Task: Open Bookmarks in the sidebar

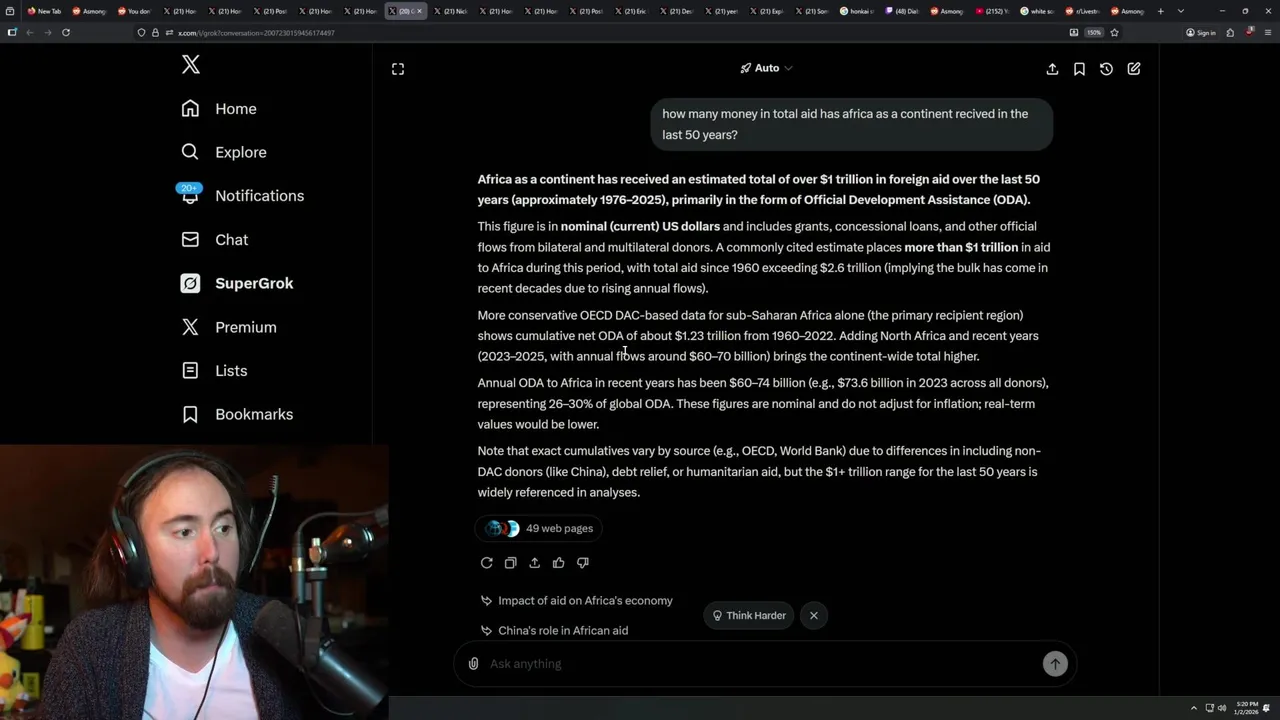Action: tap(237, 414)
